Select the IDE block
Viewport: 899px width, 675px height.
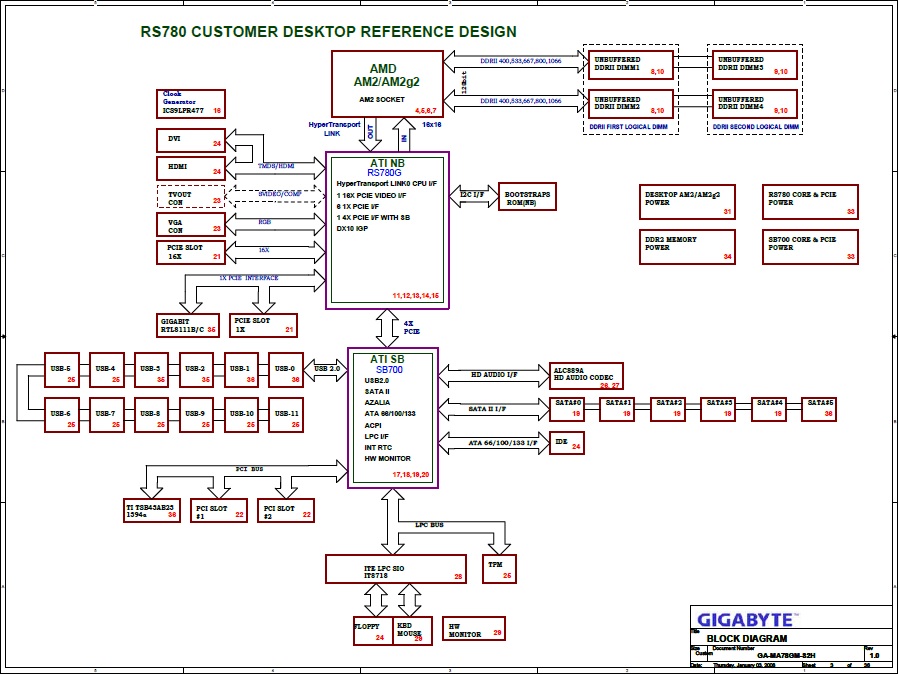coord(566,443)
